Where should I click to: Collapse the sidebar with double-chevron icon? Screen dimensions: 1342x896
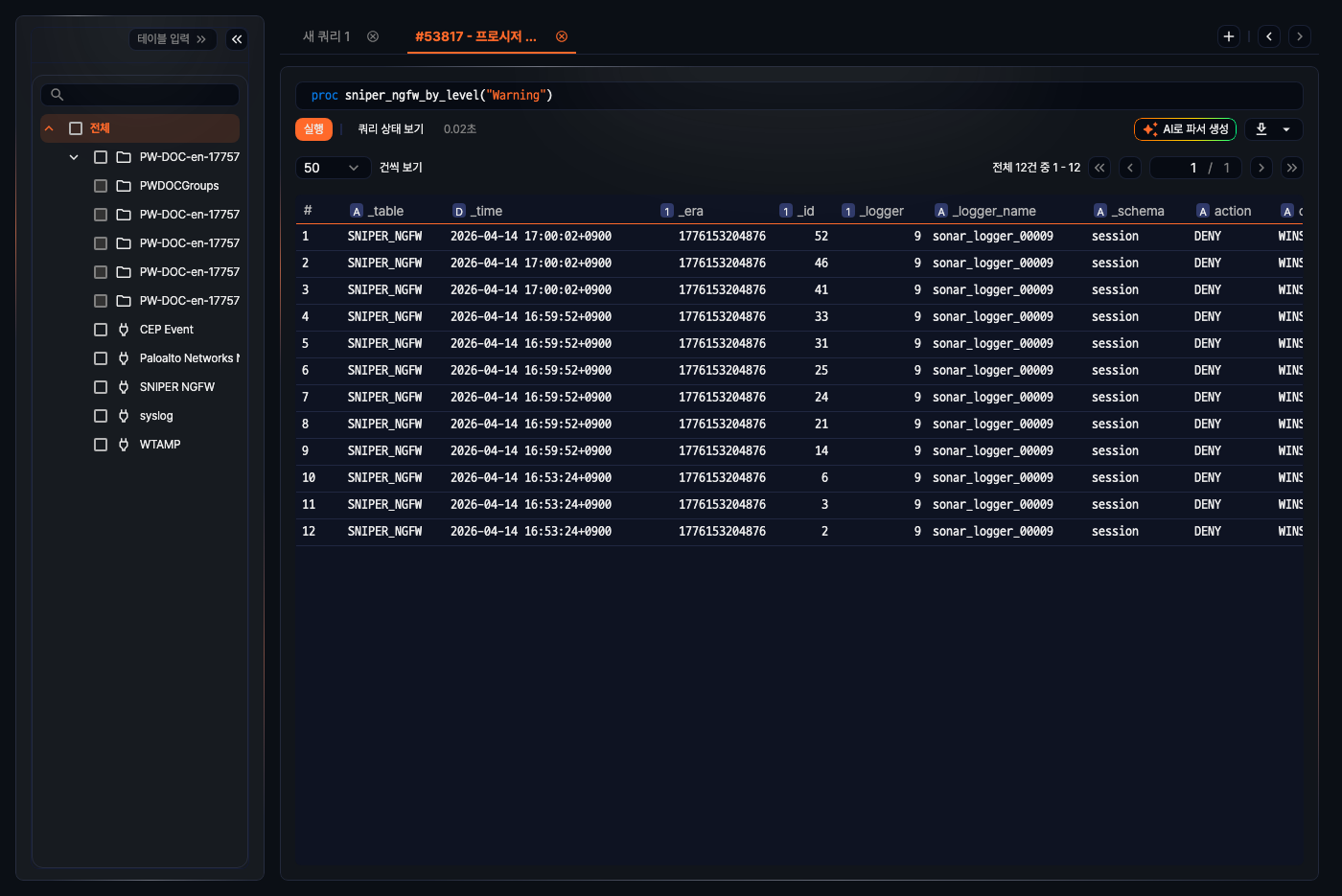(237, 39)
